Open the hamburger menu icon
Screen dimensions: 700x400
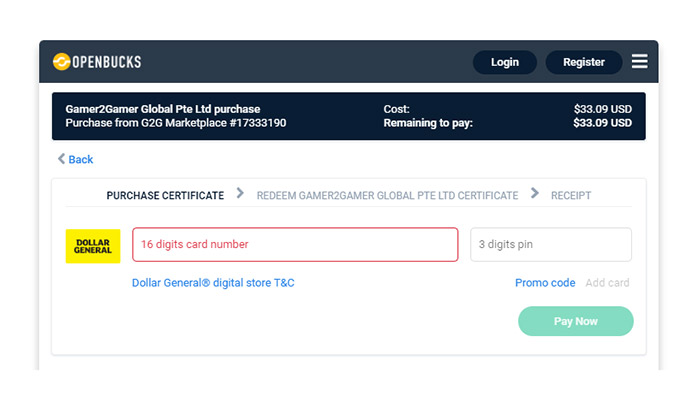click(639, 62)
